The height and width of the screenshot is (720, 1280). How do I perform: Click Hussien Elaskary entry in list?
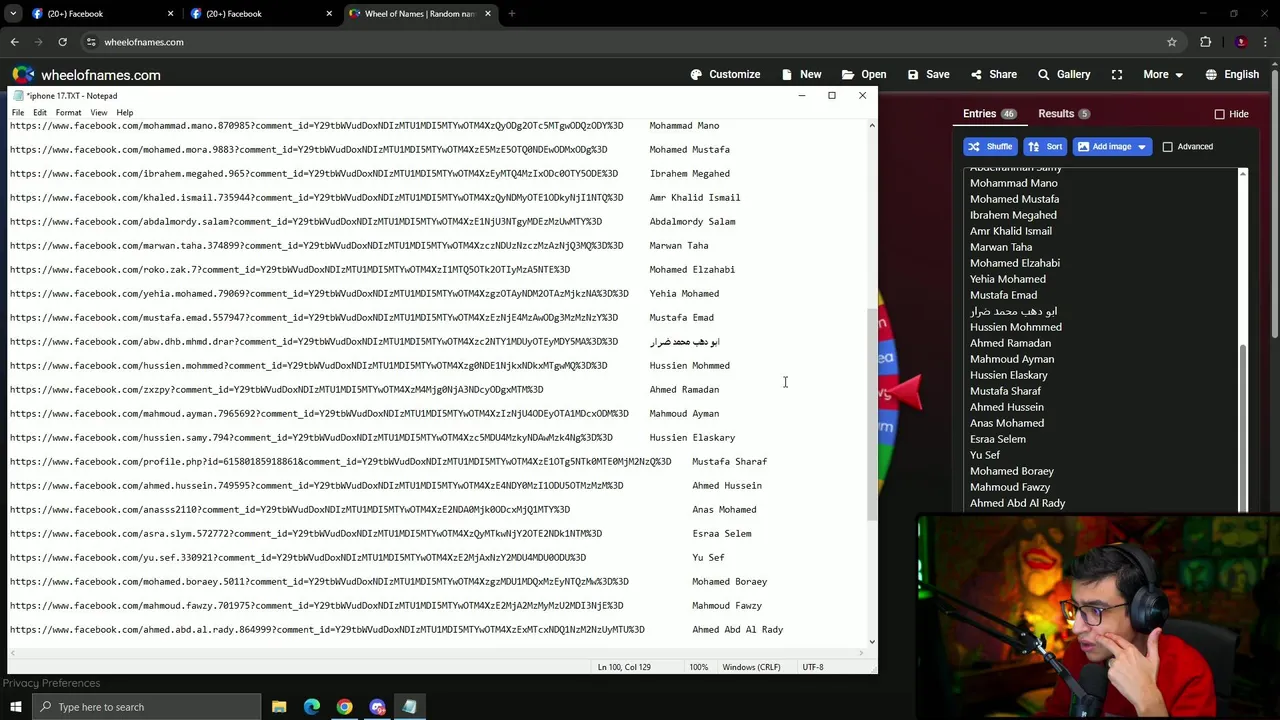pos(1008,375)
